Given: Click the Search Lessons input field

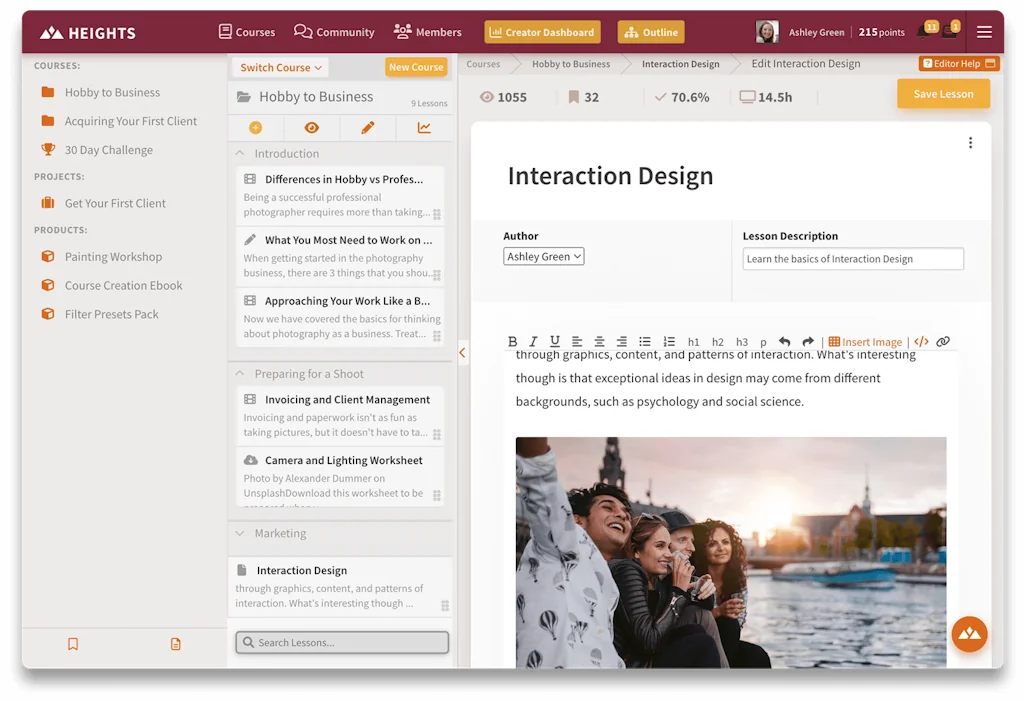Looking at the screenshot, I should (342, 642).
